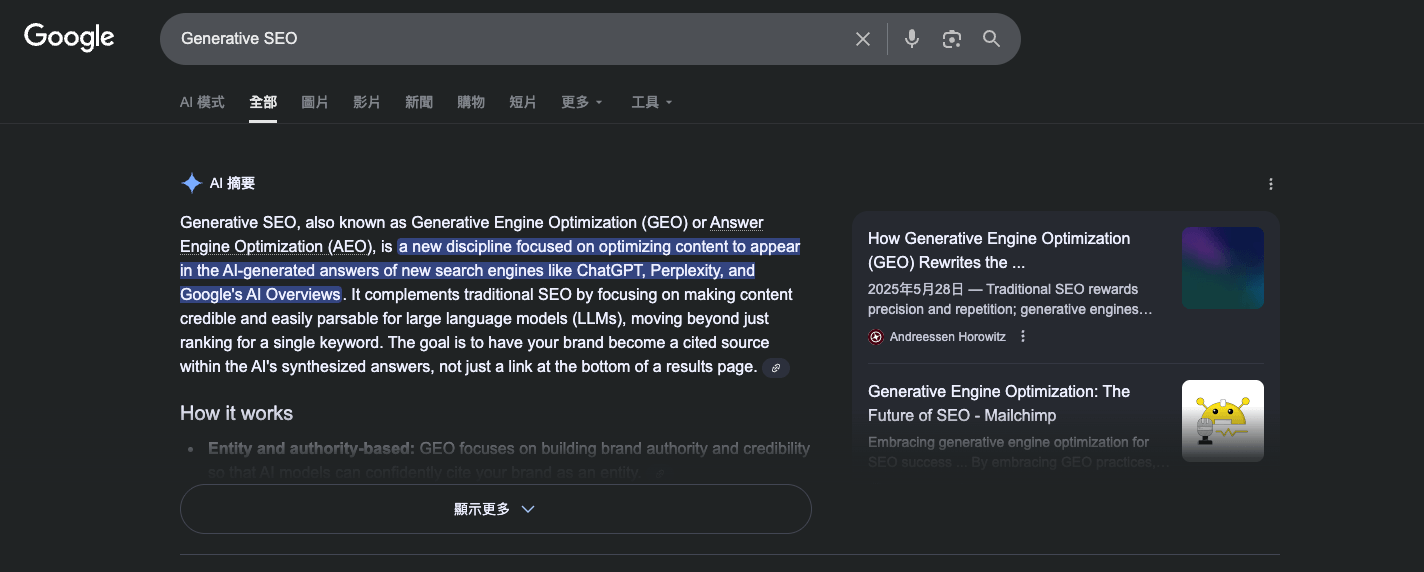Open Andreessen Horowitz result options menu
Image resolution: width=1424 pixels, height=572 pixels.
coord(1023,337)
